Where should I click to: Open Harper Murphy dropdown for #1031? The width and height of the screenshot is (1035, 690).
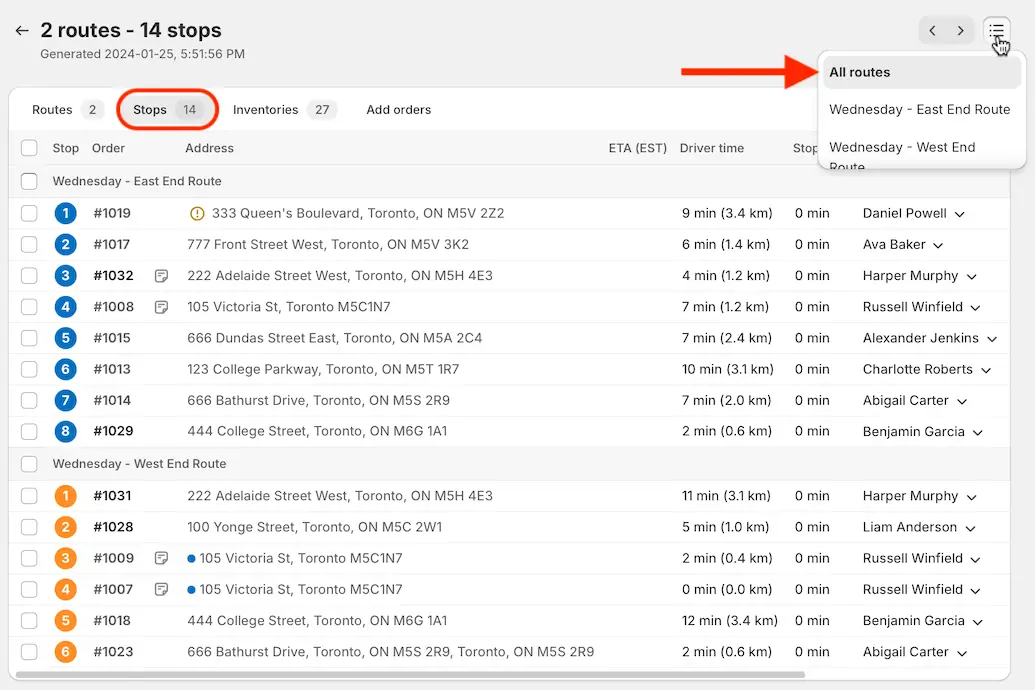tap(919, 496)
